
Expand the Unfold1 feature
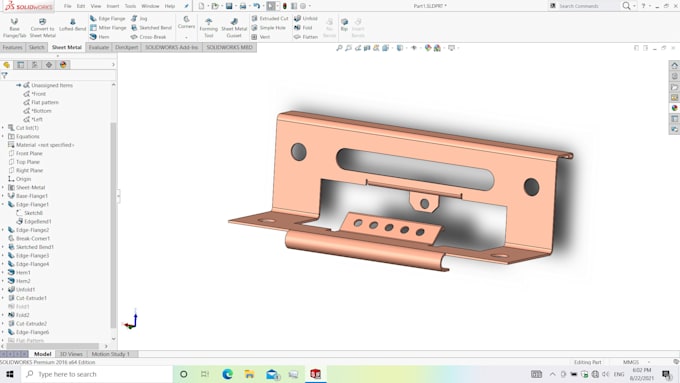3,289
